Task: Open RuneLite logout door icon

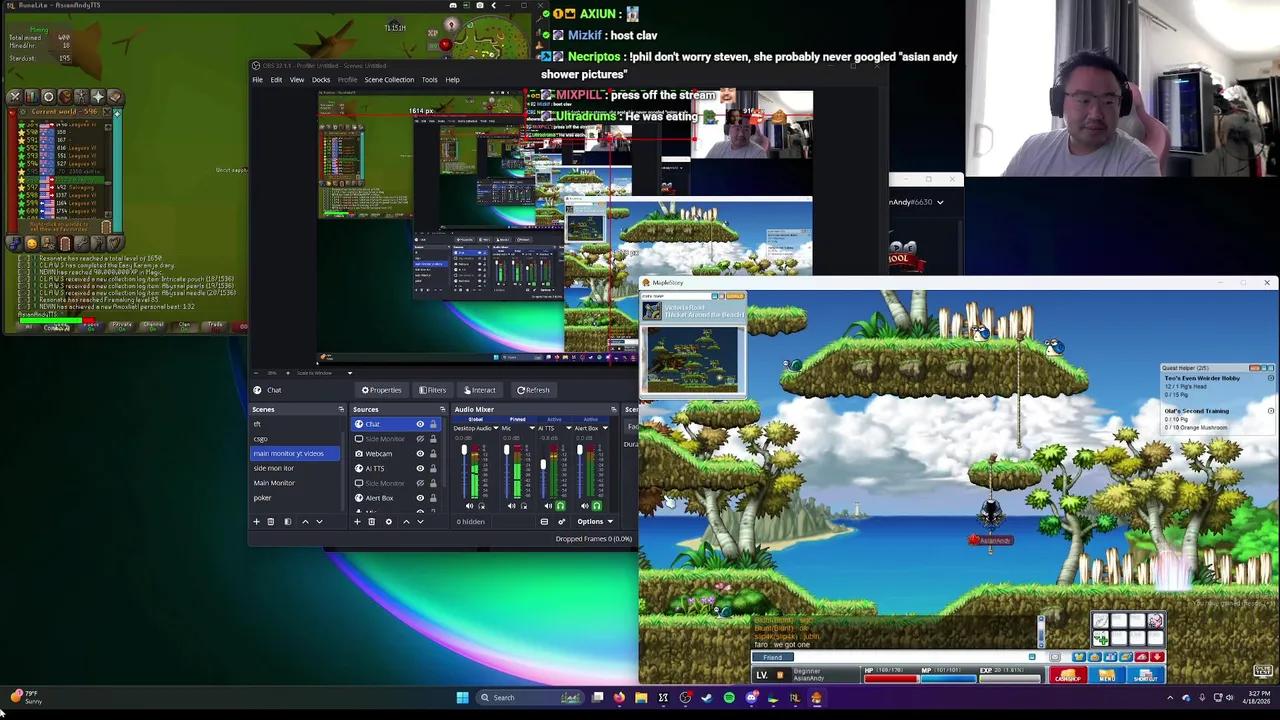Action: 65,243
